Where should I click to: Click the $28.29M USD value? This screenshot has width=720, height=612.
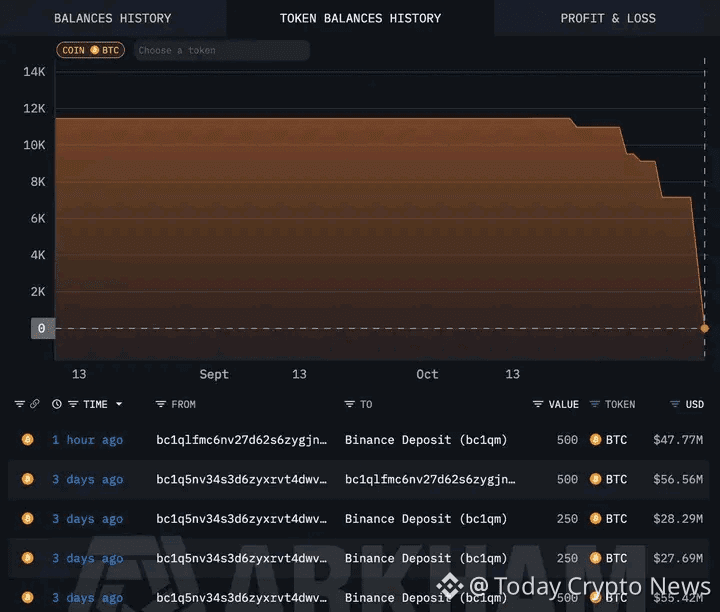678,519
